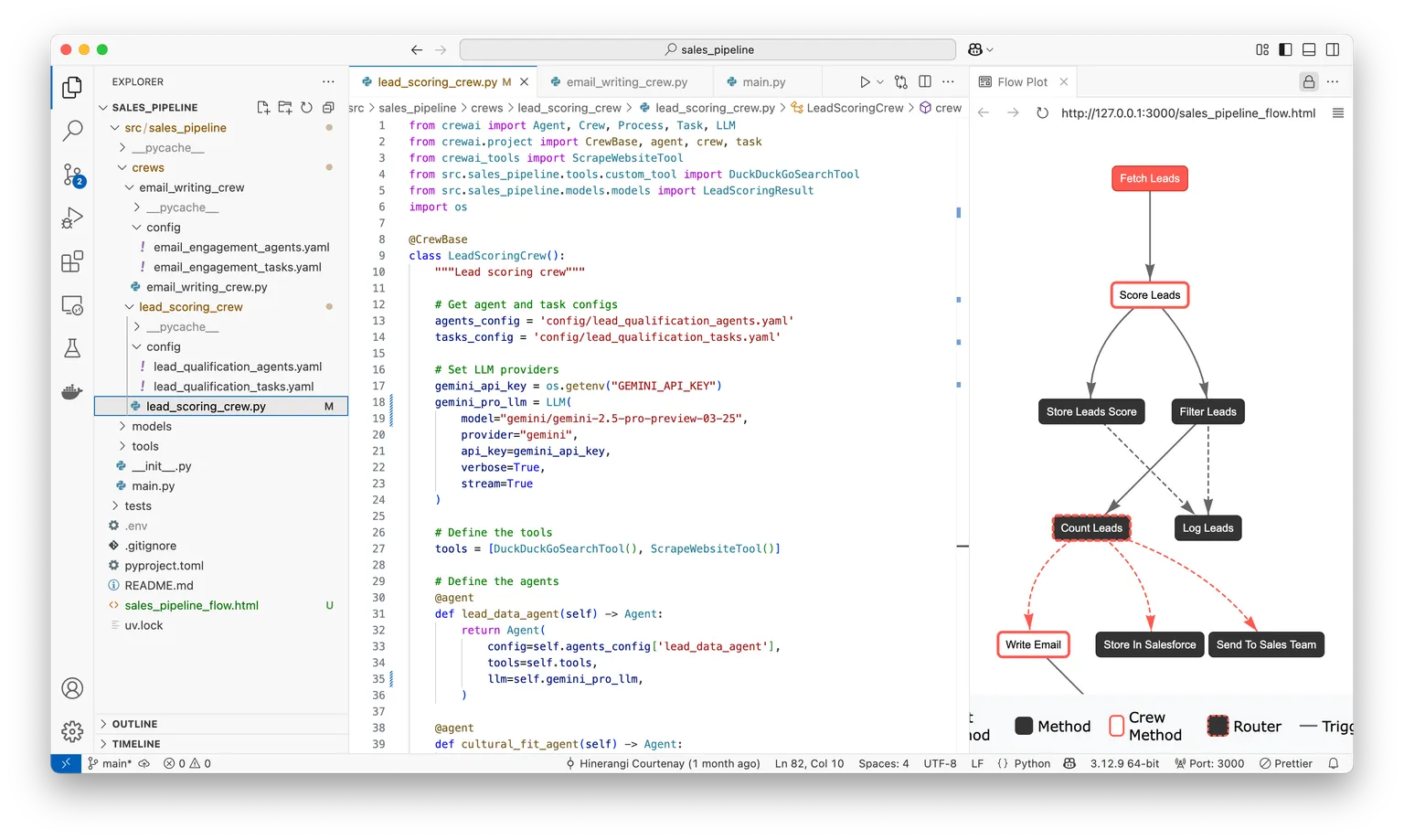The height and width of the screenshot is (840, 1404).
Task: Click the Count Leads router node
Action: click(1091, 527)
